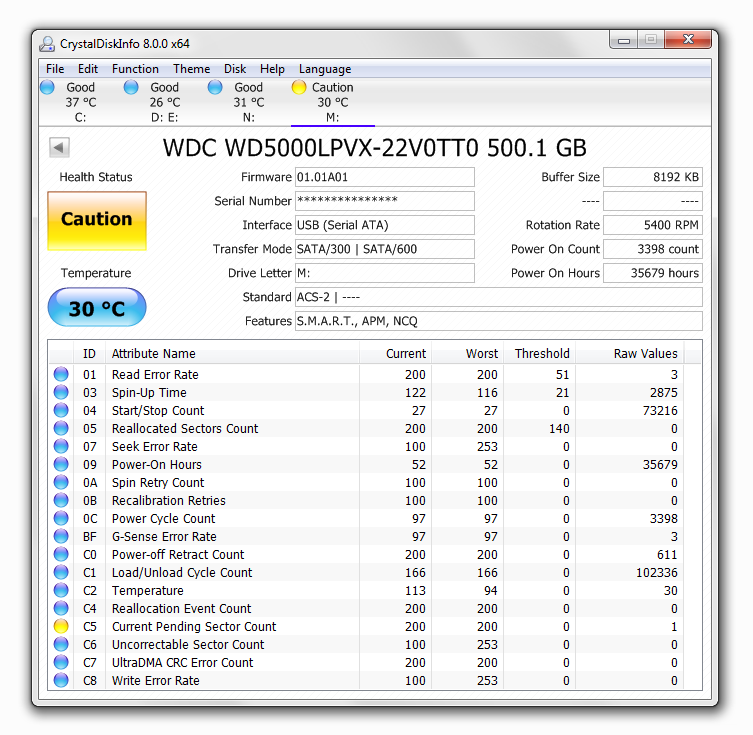Screen dimensions: 753x735
Task: Click the yellow icon beside Current Pending Sector Count
Action: [x=62, y=627]
